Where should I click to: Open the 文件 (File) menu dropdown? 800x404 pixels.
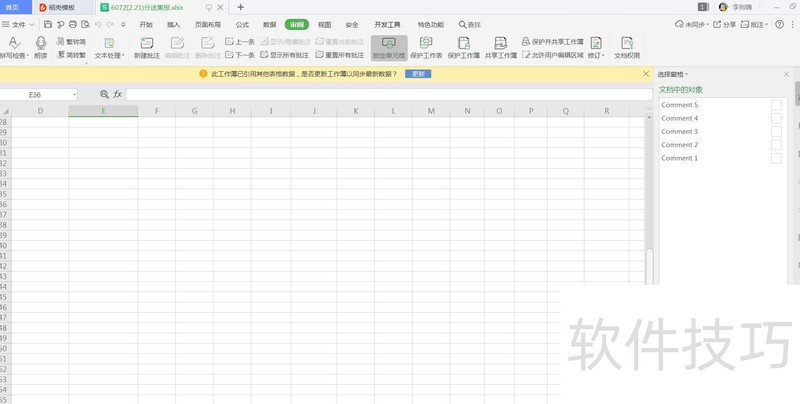[x=18, y=24]
